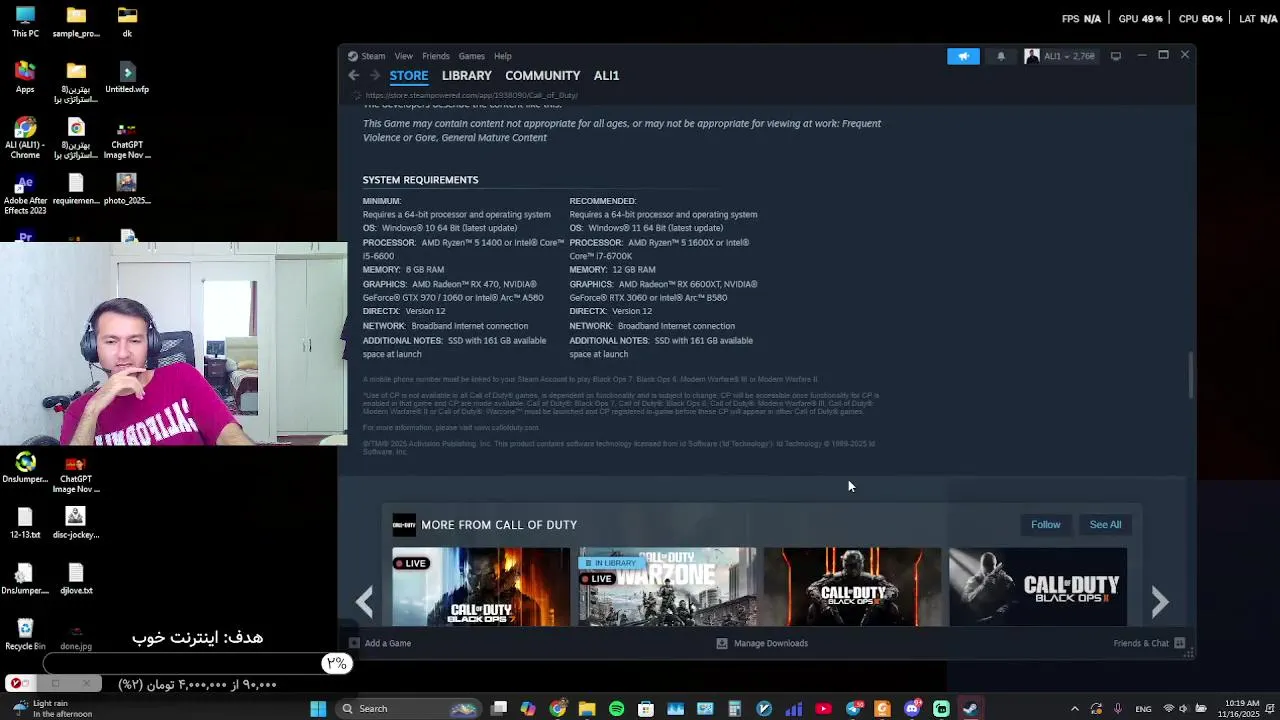Open the Games menu

471,56
